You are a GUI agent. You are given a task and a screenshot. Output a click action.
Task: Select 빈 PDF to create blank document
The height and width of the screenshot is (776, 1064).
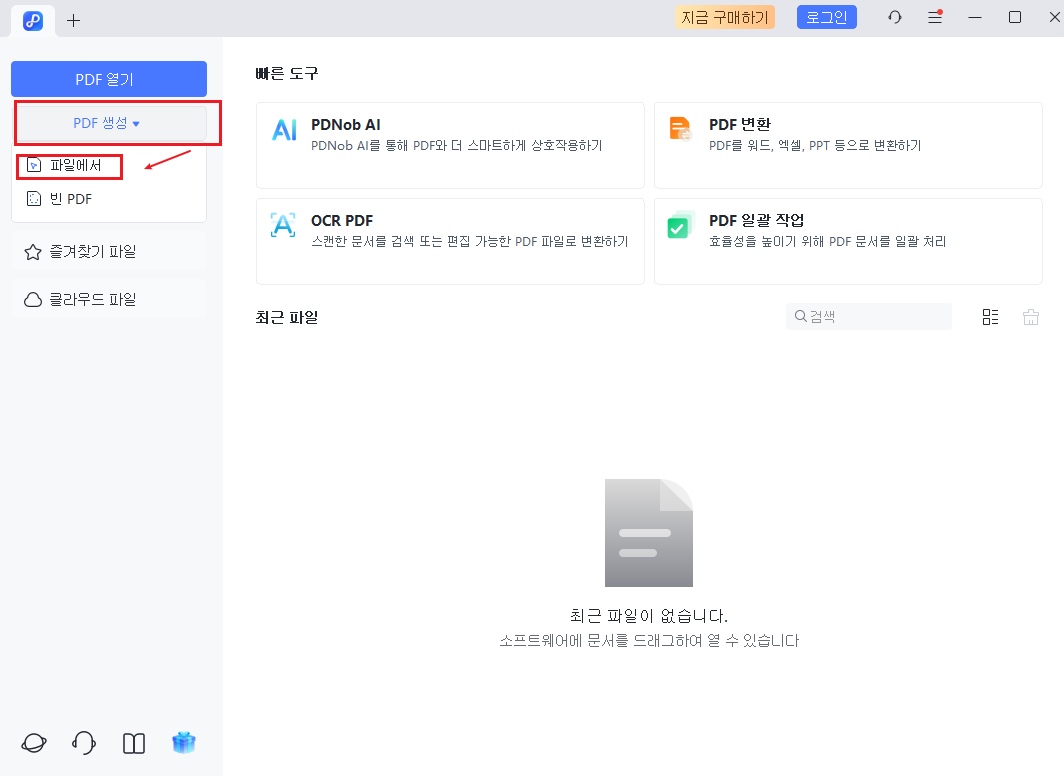pos(70,198)
